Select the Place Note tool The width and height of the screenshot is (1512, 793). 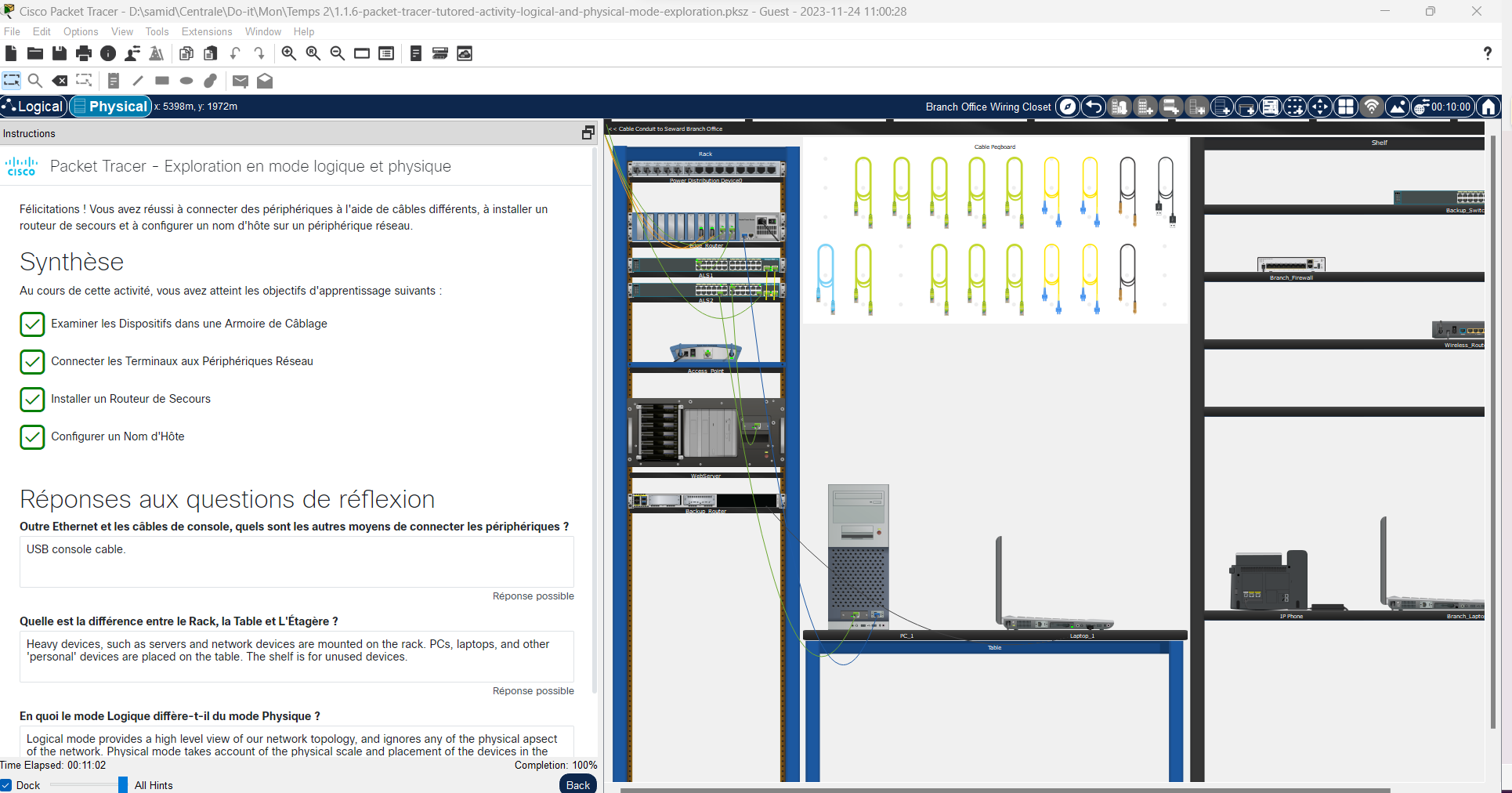tap(114, 81)
